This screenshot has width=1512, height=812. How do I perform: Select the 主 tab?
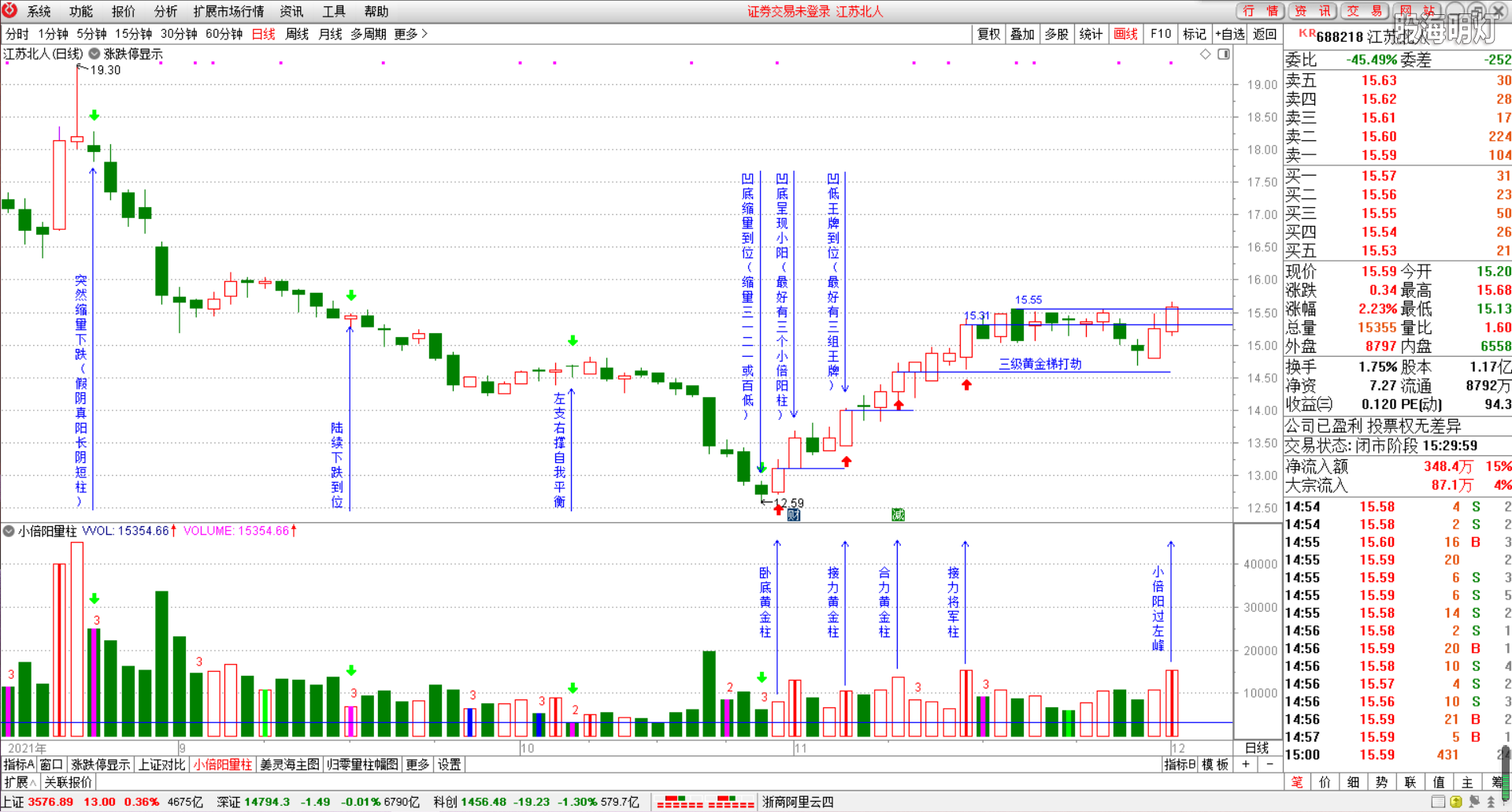1467,781
